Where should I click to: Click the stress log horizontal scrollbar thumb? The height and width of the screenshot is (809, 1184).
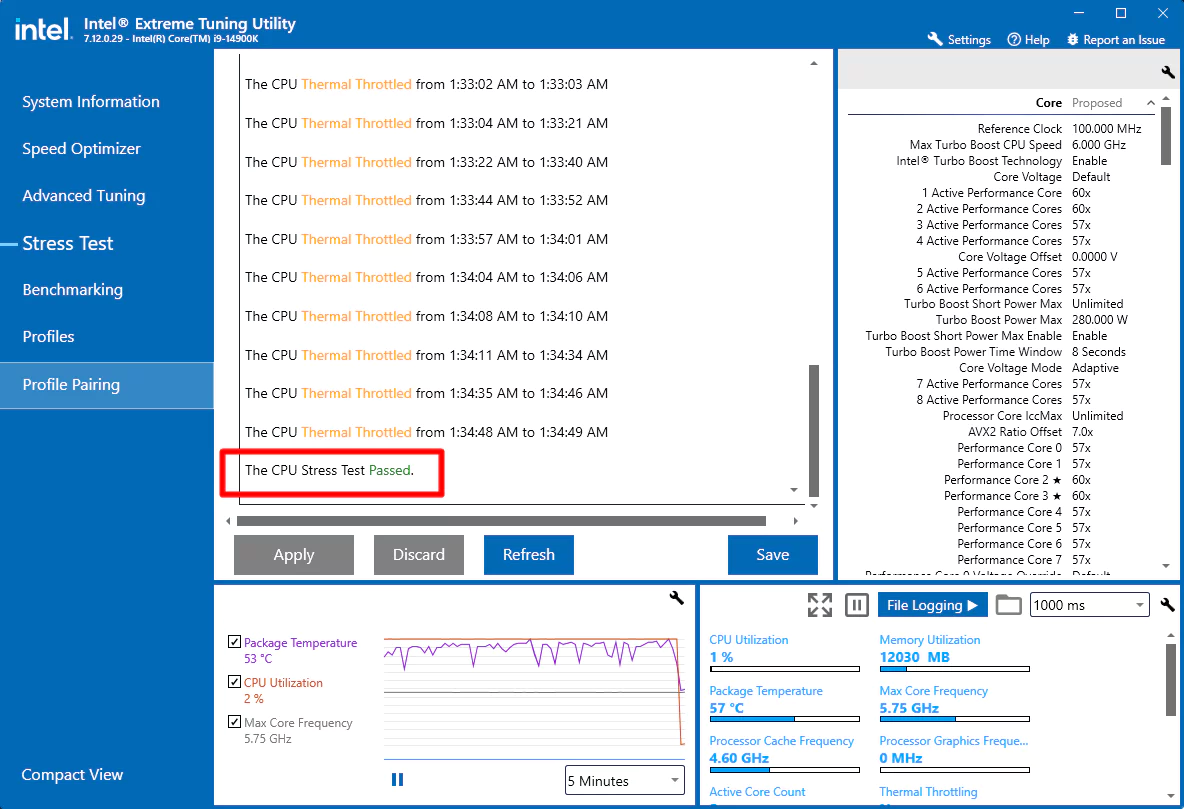pyautogui.click(x=501, y=520)
